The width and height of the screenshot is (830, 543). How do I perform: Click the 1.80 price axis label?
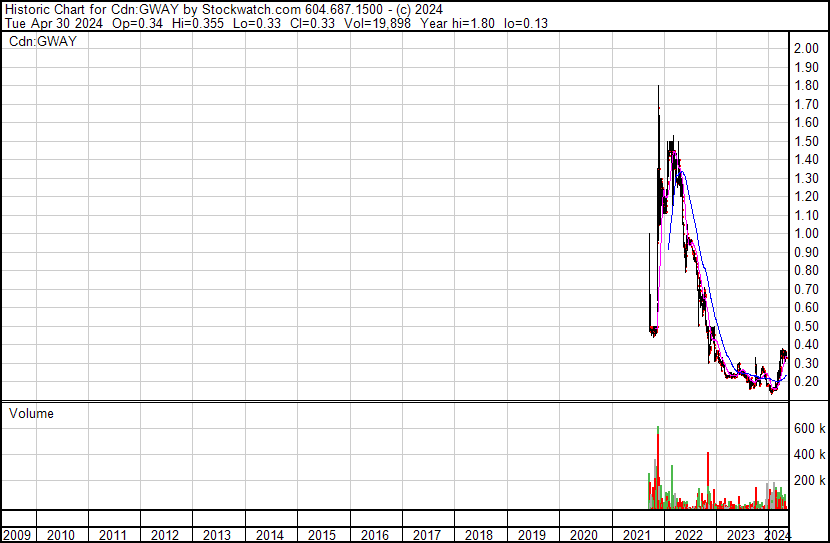click(806, 85)
